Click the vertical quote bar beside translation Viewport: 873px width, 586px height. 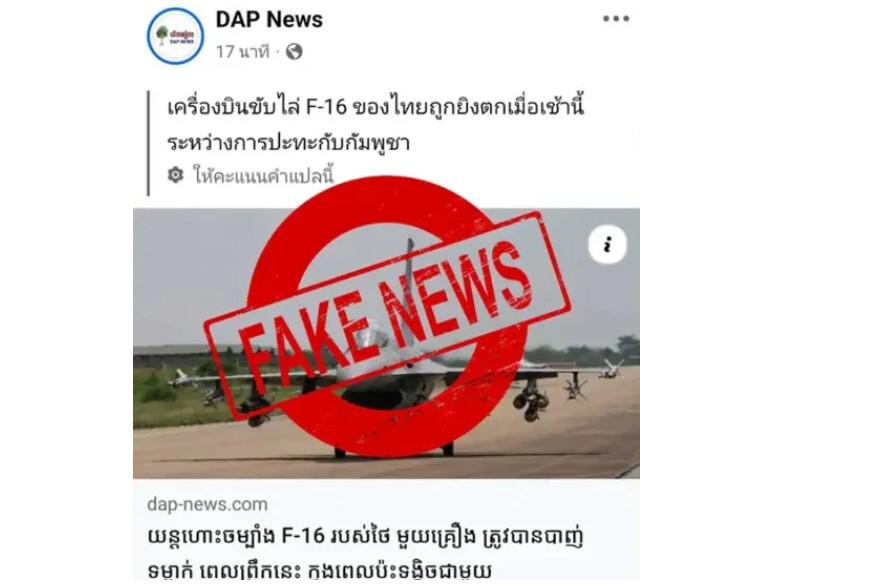pos(148,143)
